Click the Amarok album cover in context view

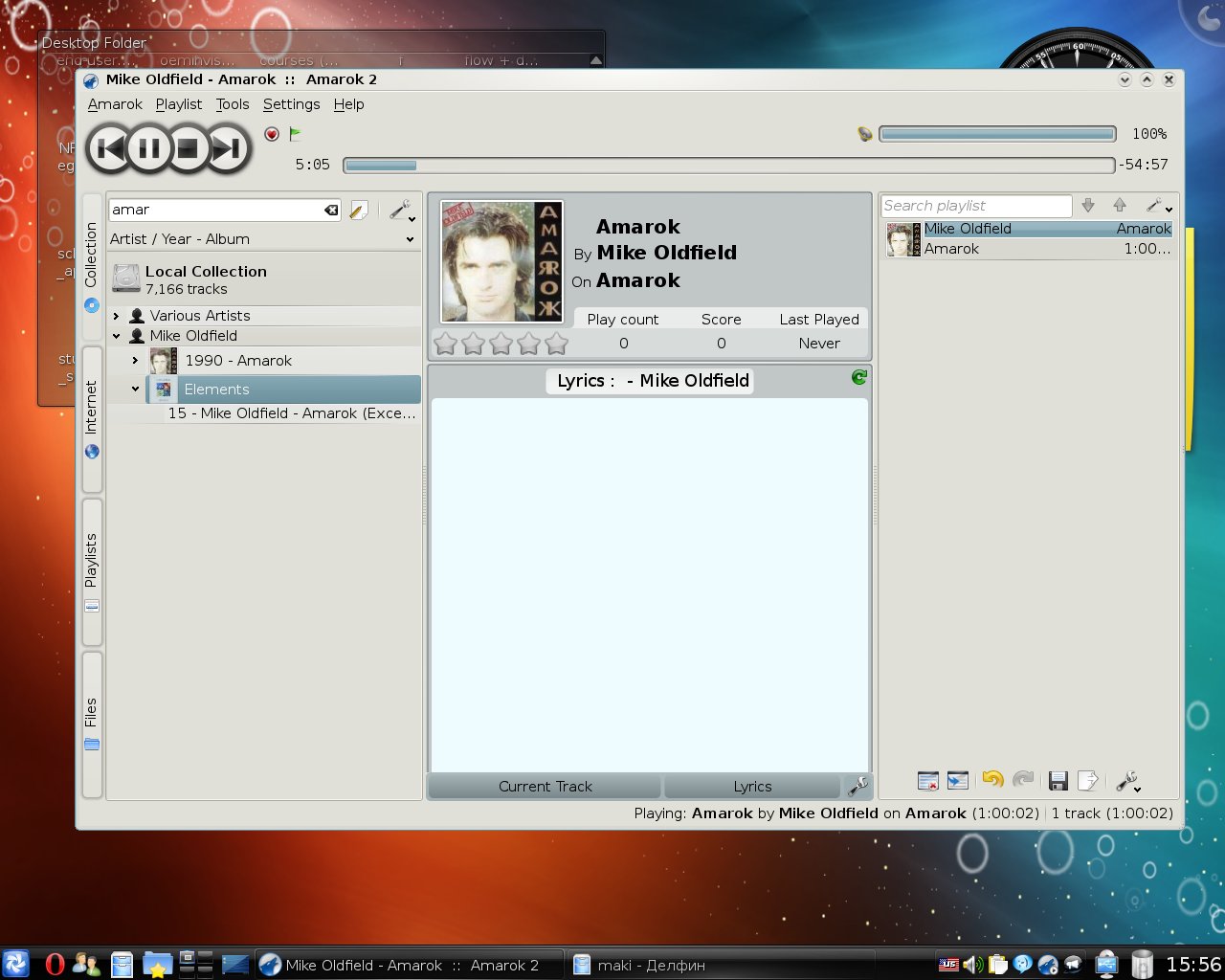[501, 261]
